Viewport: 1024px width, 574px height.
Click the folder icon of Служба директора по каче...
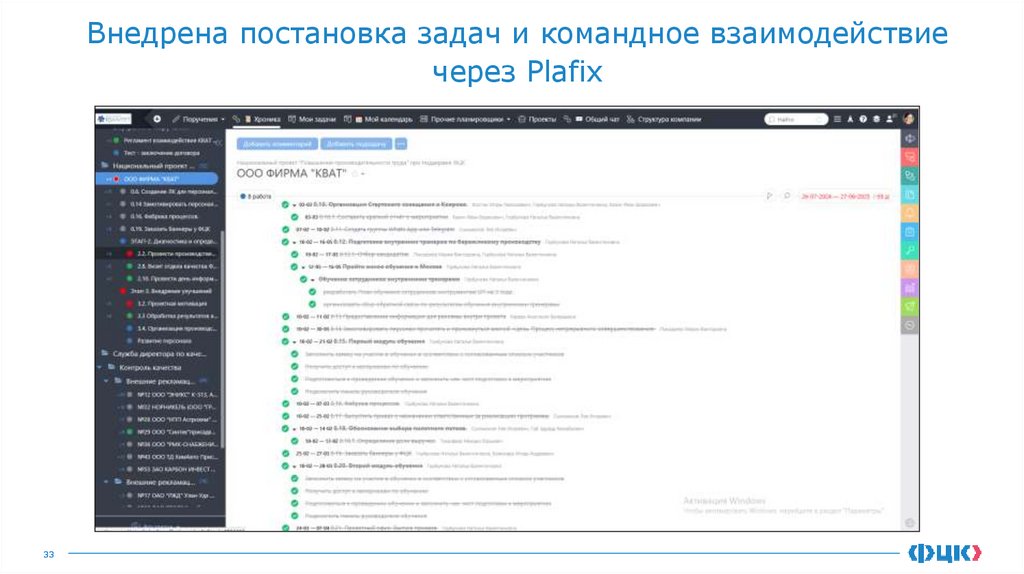104,353
